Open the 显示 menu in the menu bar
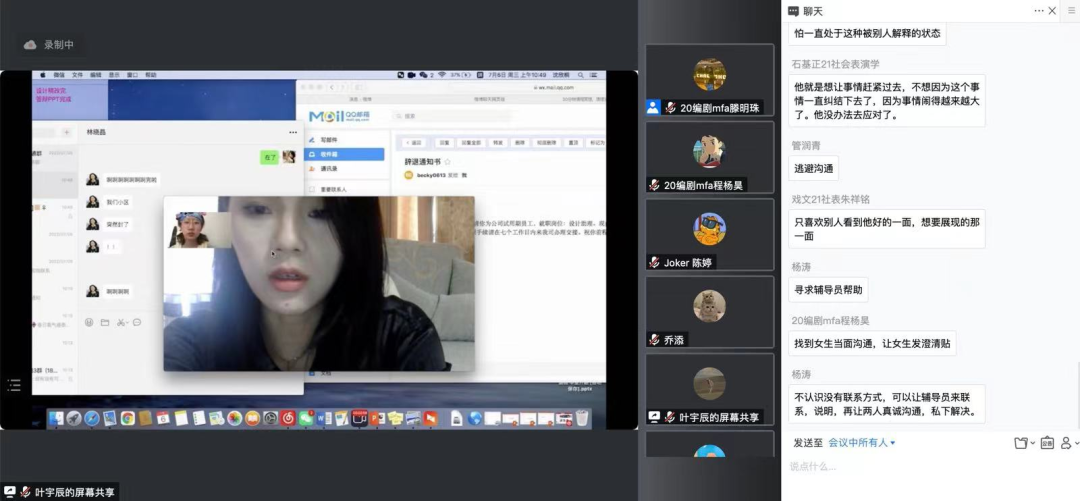 click(x=114, y=74)
